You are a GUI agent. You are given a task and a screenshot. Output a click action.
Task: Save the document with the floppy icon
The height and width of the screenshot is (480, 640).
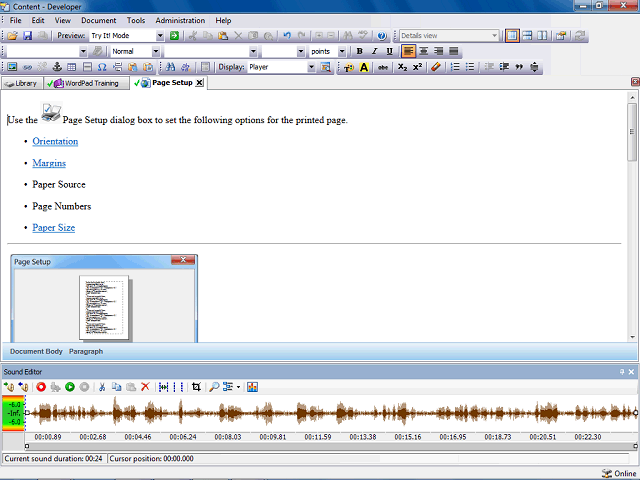(27, 36)
